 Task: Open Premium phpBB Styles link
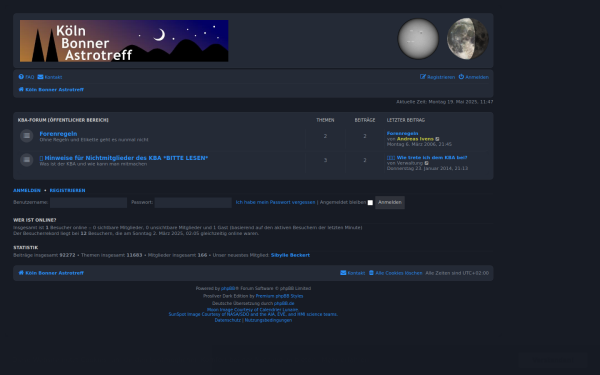279,296
